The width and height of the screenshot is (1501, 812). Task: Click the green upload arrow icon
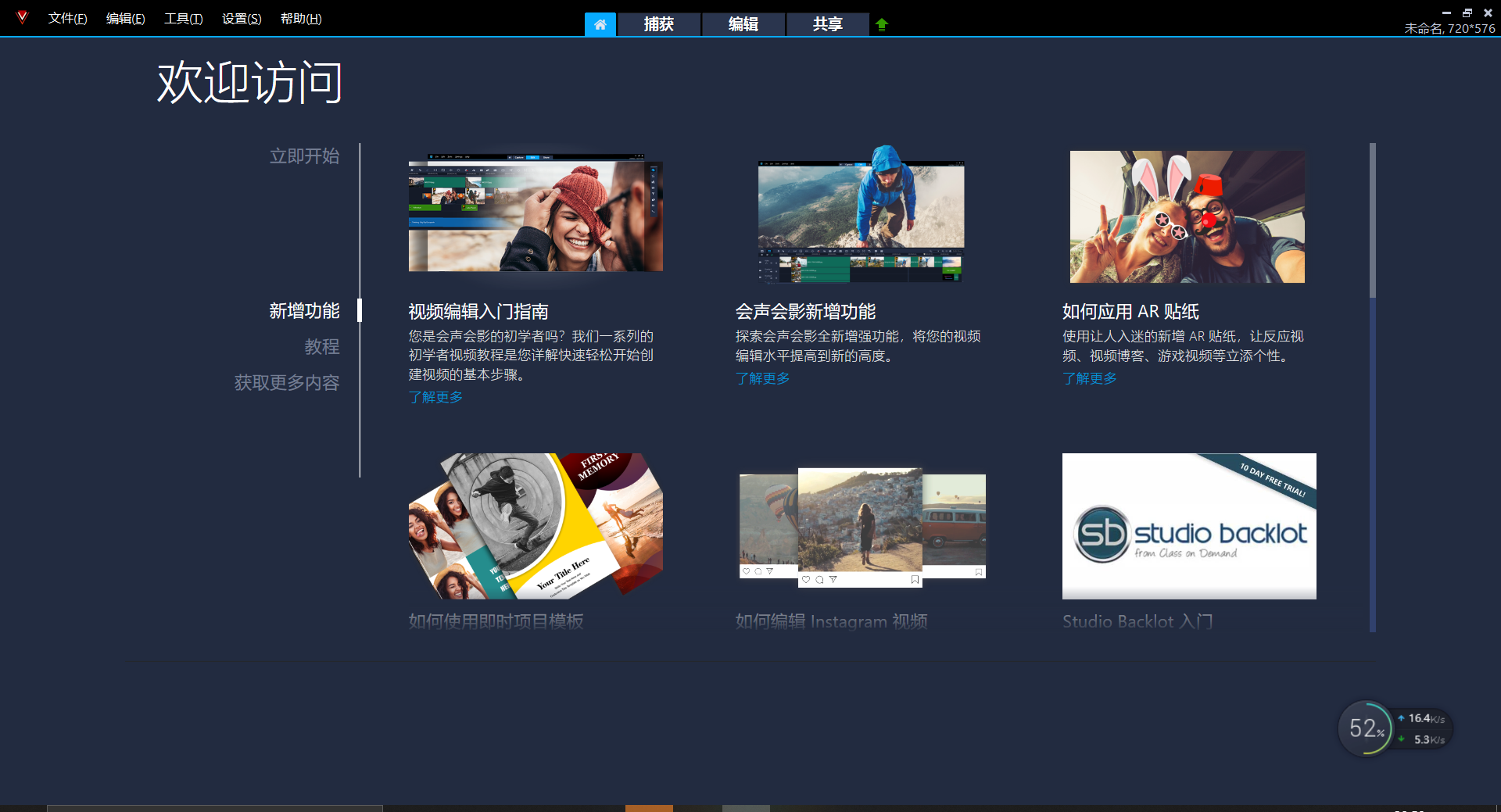coord(882,24)
